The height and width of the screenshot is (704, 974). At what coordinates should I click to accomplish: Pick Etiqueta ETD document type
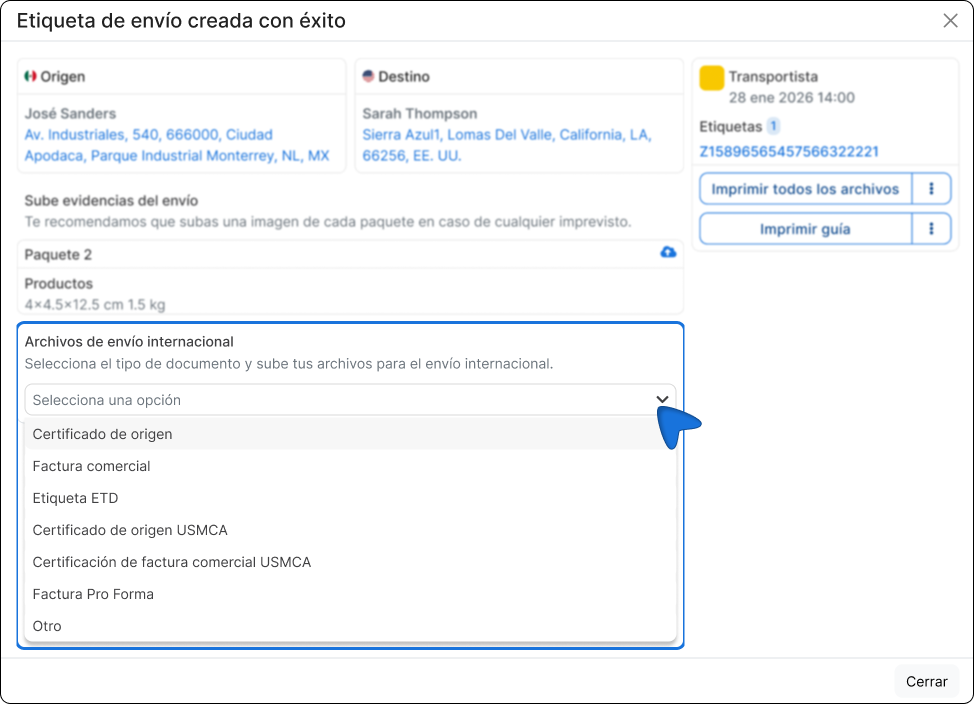tap(75, 498)
